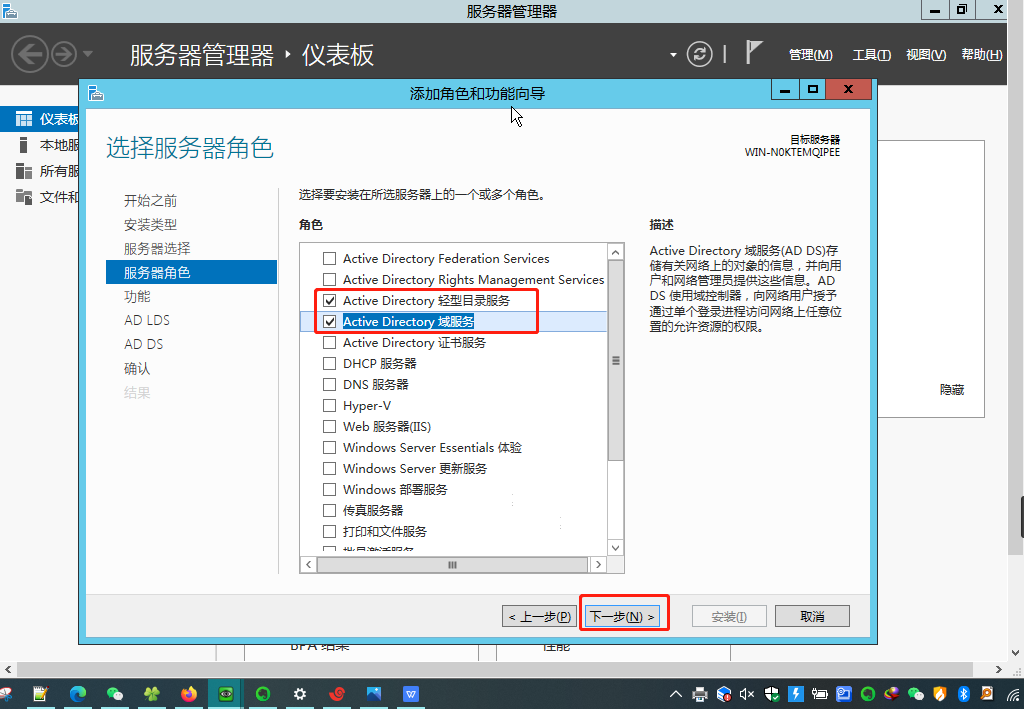
Task: Check Web 服务器(IIS) checkbox
Action: coord(330,426)
